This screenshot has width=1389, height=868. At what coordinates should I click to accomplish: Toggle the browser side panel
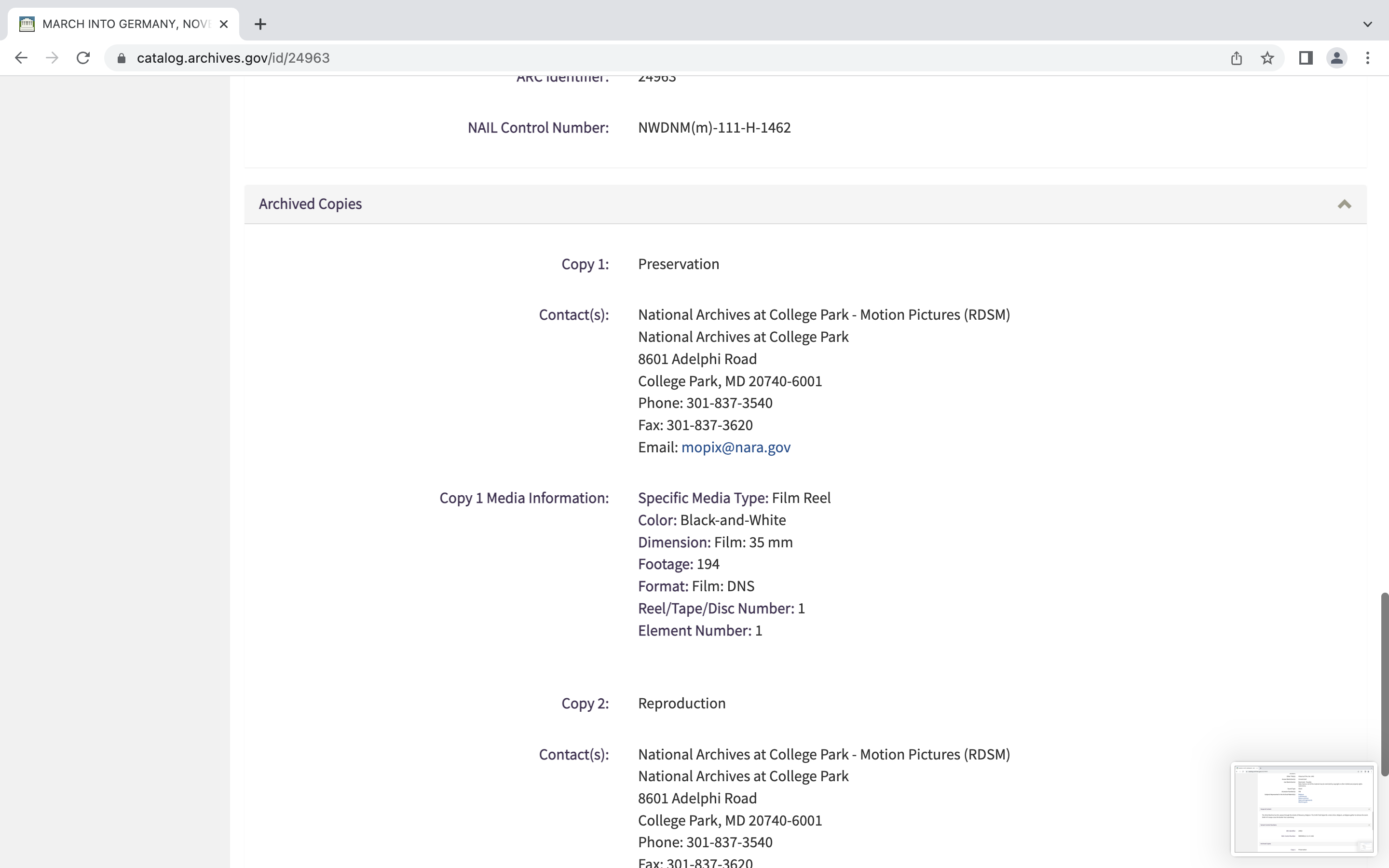coord(1306,58)
